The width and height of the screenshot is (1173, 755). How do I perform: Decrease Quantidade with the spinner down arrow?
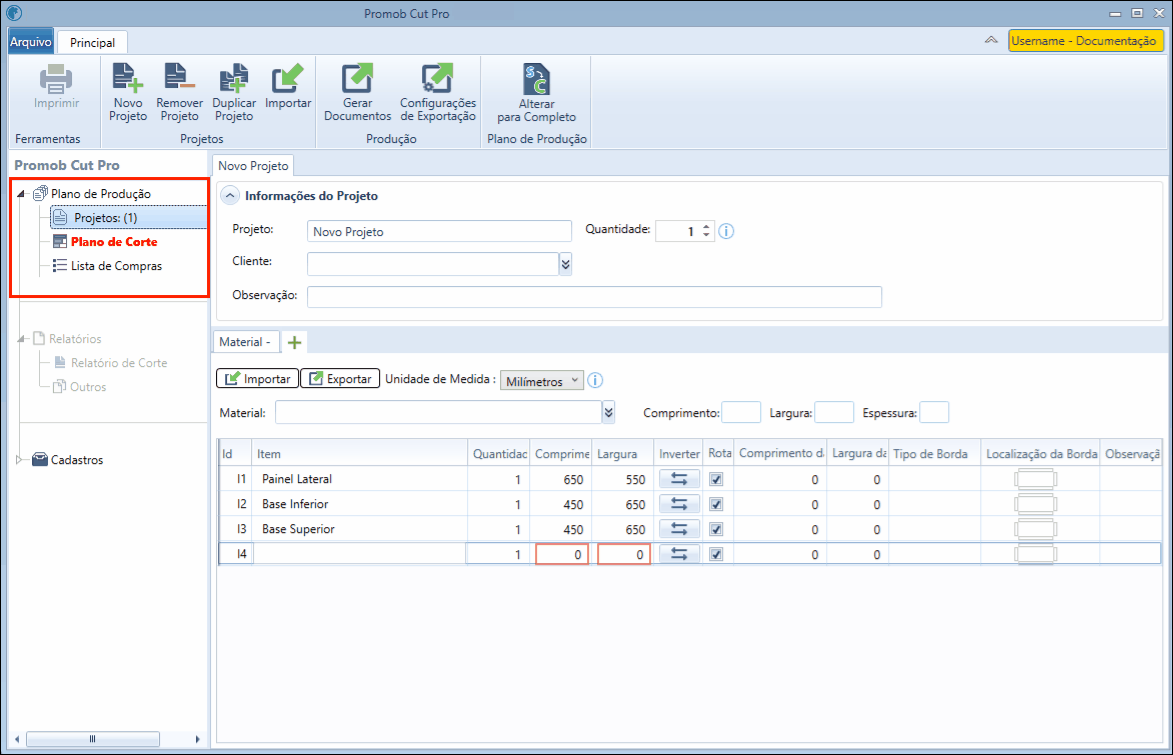(706, 236)
